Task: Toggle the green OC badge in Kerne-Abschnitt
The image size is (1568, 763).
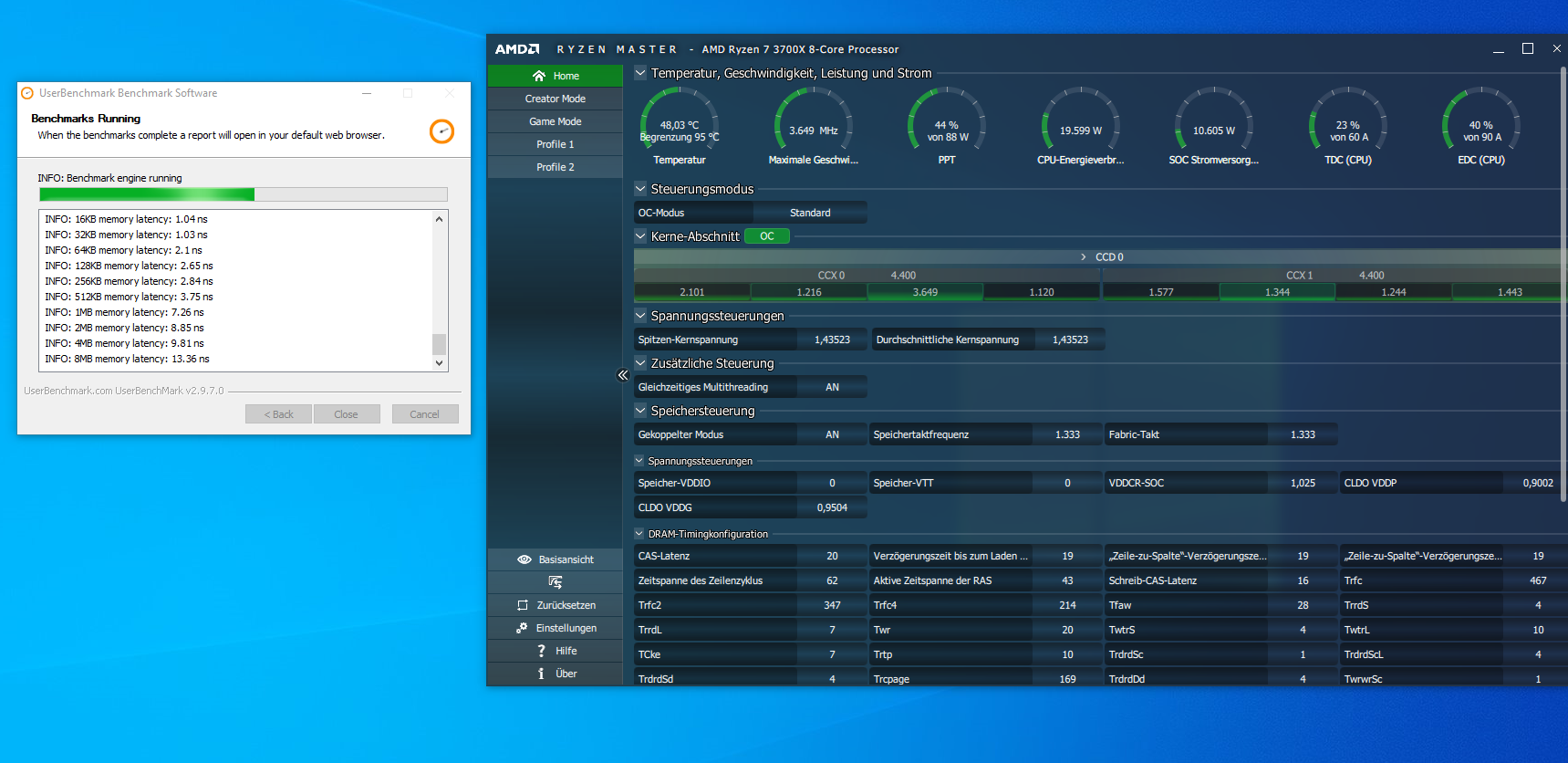Action: tap(767, 236)
